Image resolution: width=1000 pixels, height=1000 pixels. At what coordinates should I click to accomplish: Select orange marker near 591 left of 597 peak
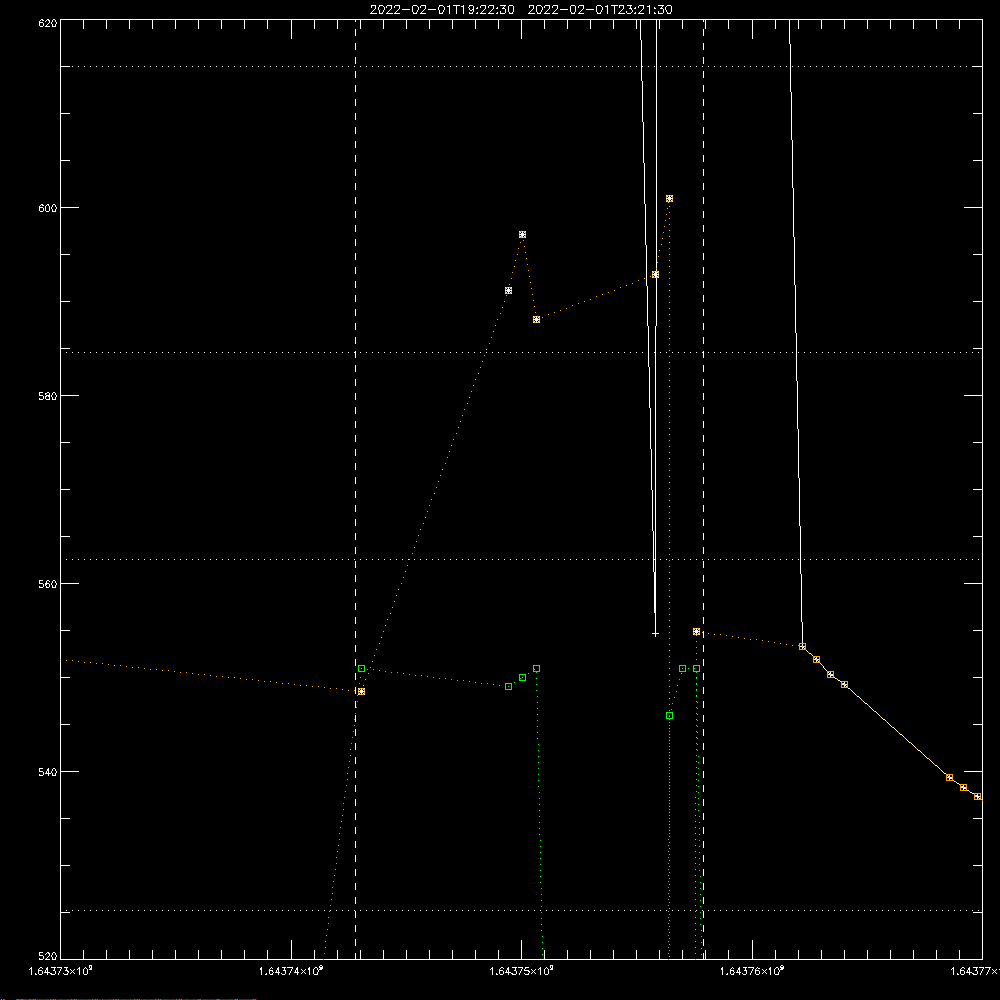(x=508, y=291)
